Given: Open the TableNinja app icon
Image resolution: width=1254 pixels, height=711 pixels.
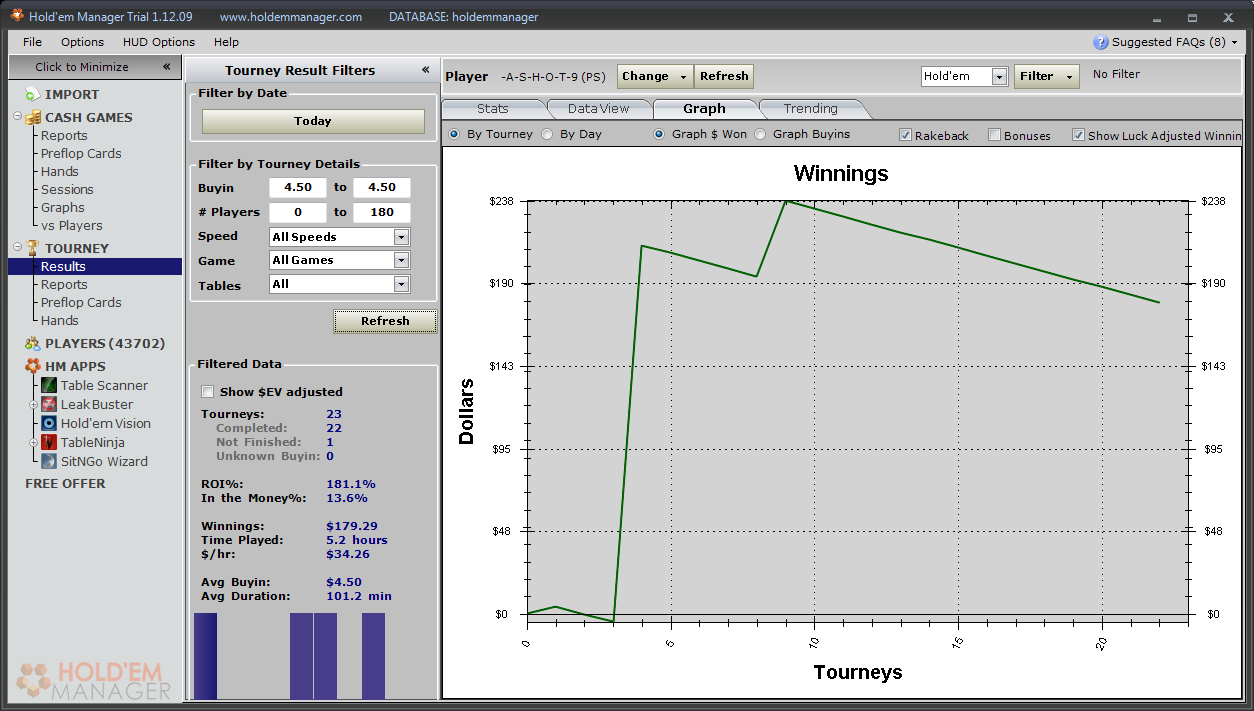Looking at the screenshot, I should point(49,442).
